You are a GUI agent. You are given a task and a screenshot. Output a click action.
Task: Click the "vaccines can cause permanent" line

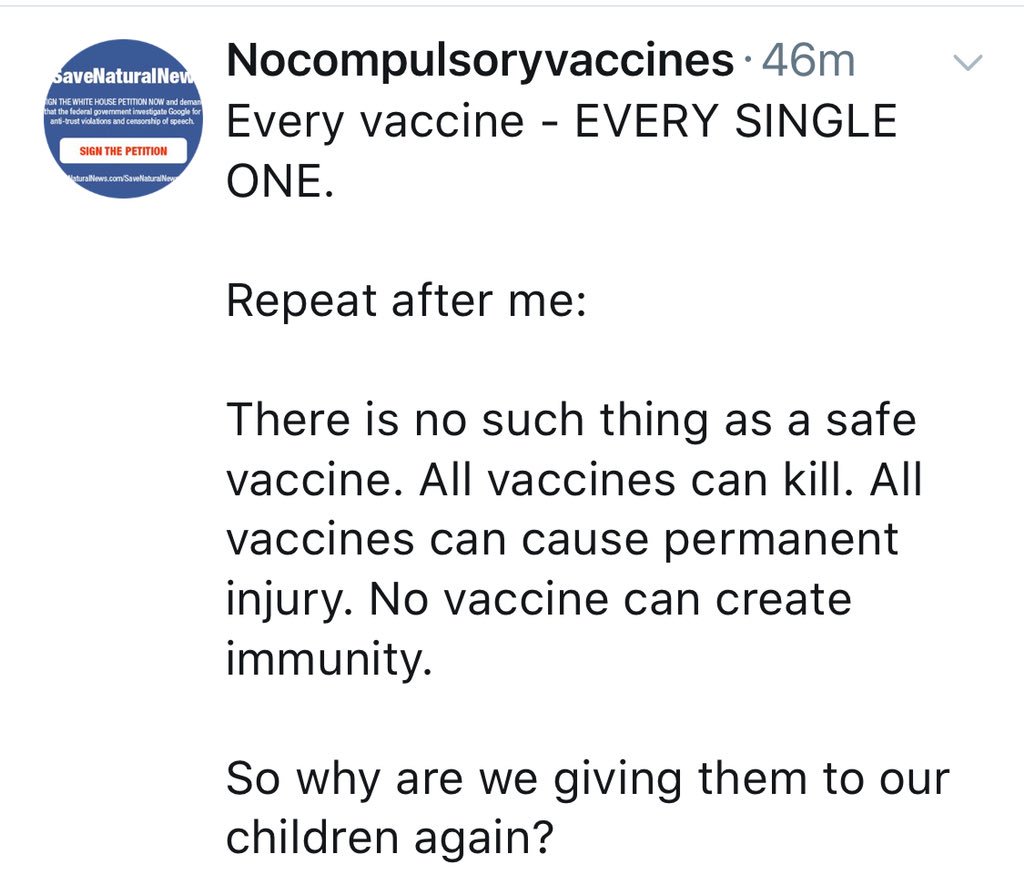(562, 540)
